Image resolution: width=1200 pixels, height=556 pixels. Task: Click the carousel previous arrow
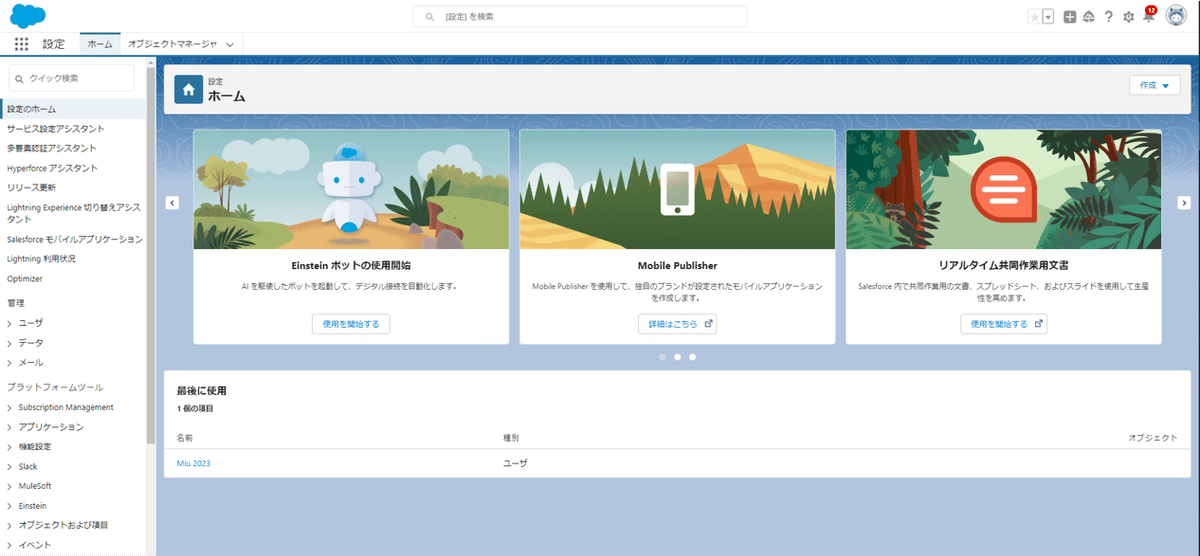pyautogui.click(x=172, y=203)
